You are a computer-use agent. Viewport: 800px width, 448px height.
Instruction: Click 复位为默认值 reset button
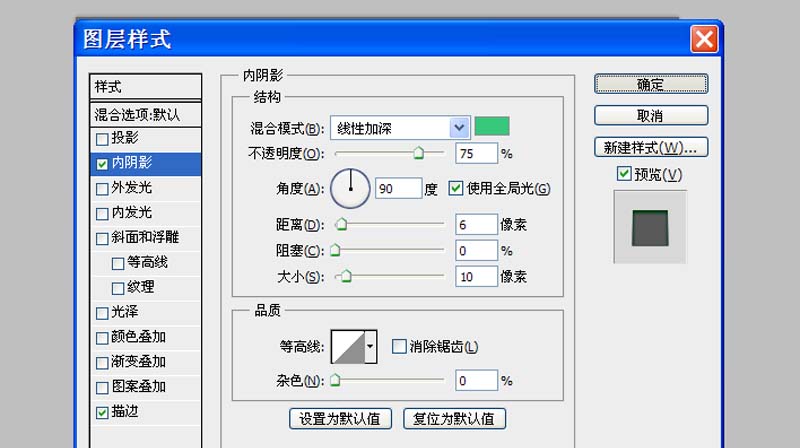point(454,419)
